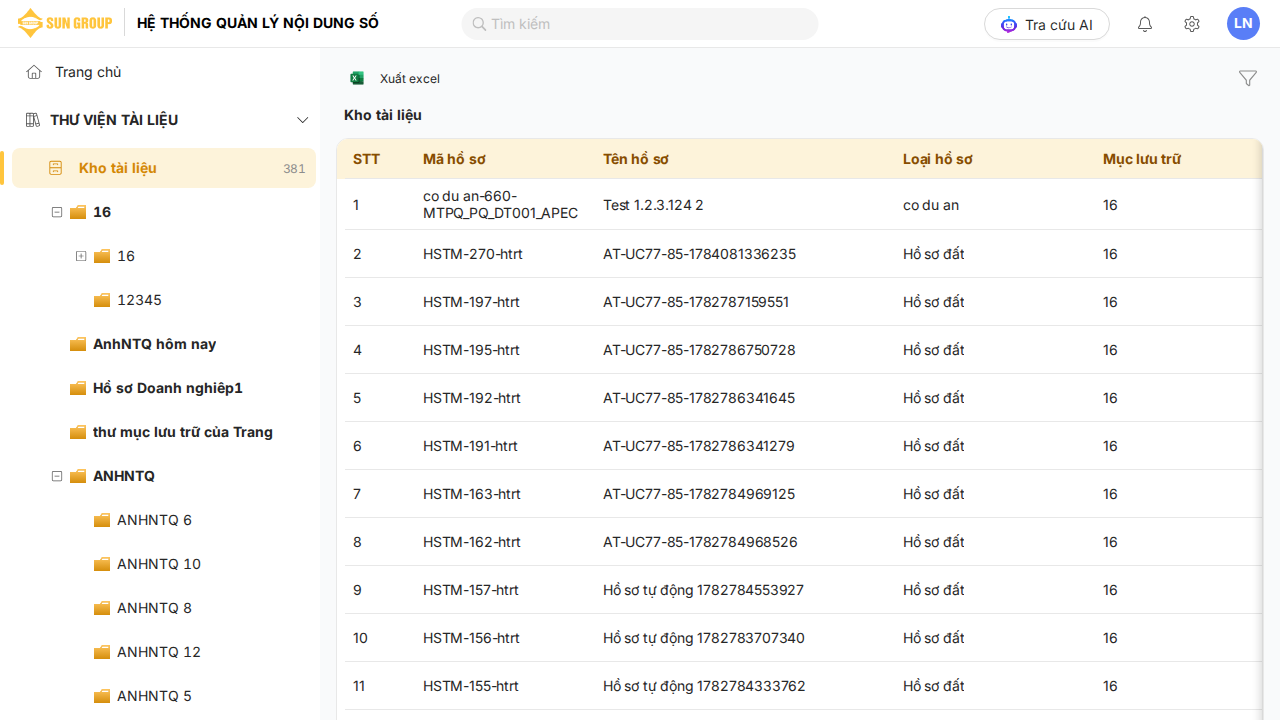
Task: Click the folder icon of ANHNTQ 12
Action: pos(102,652)
